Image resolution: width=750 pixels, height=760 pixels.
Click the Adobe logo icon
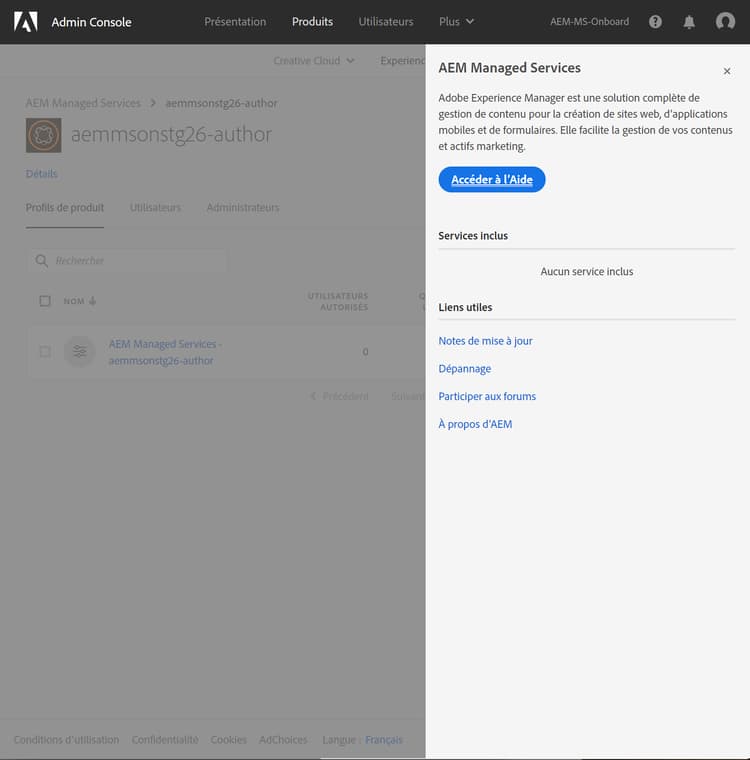[x=26, y=22]
